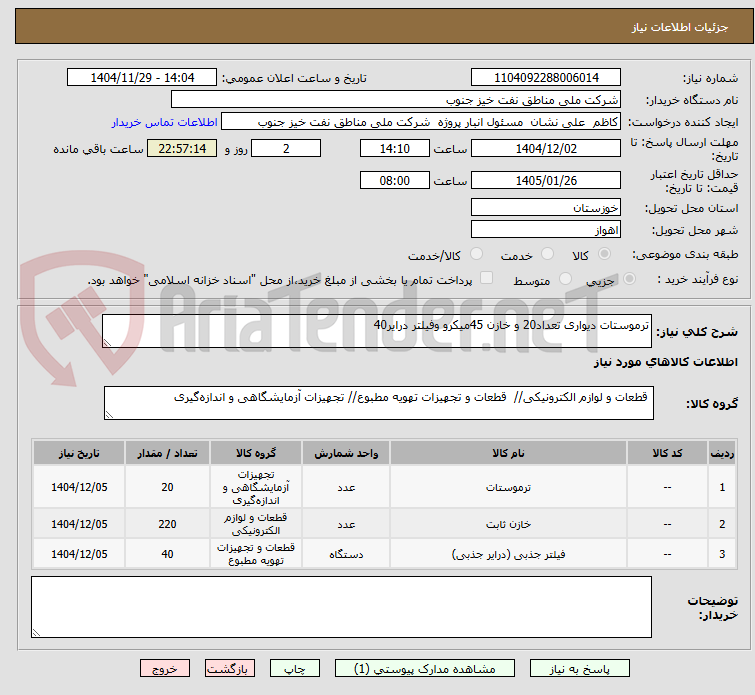This screenshot has width=755, height=695.
Task: Click the تاریخ نیاز column header
Action: (79, 453)
